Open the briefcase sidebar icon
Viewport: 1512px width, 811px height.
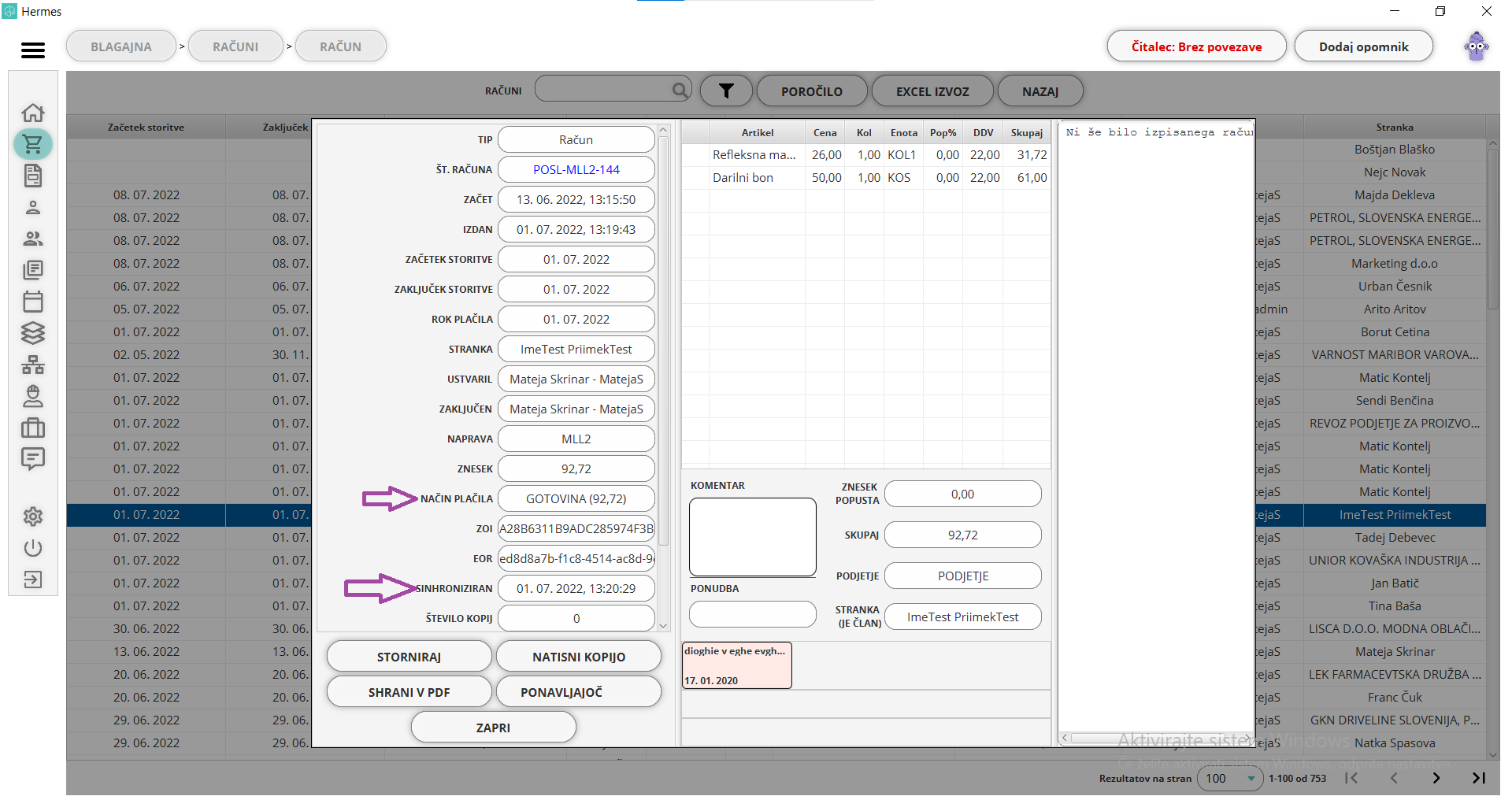coord(33,428)
